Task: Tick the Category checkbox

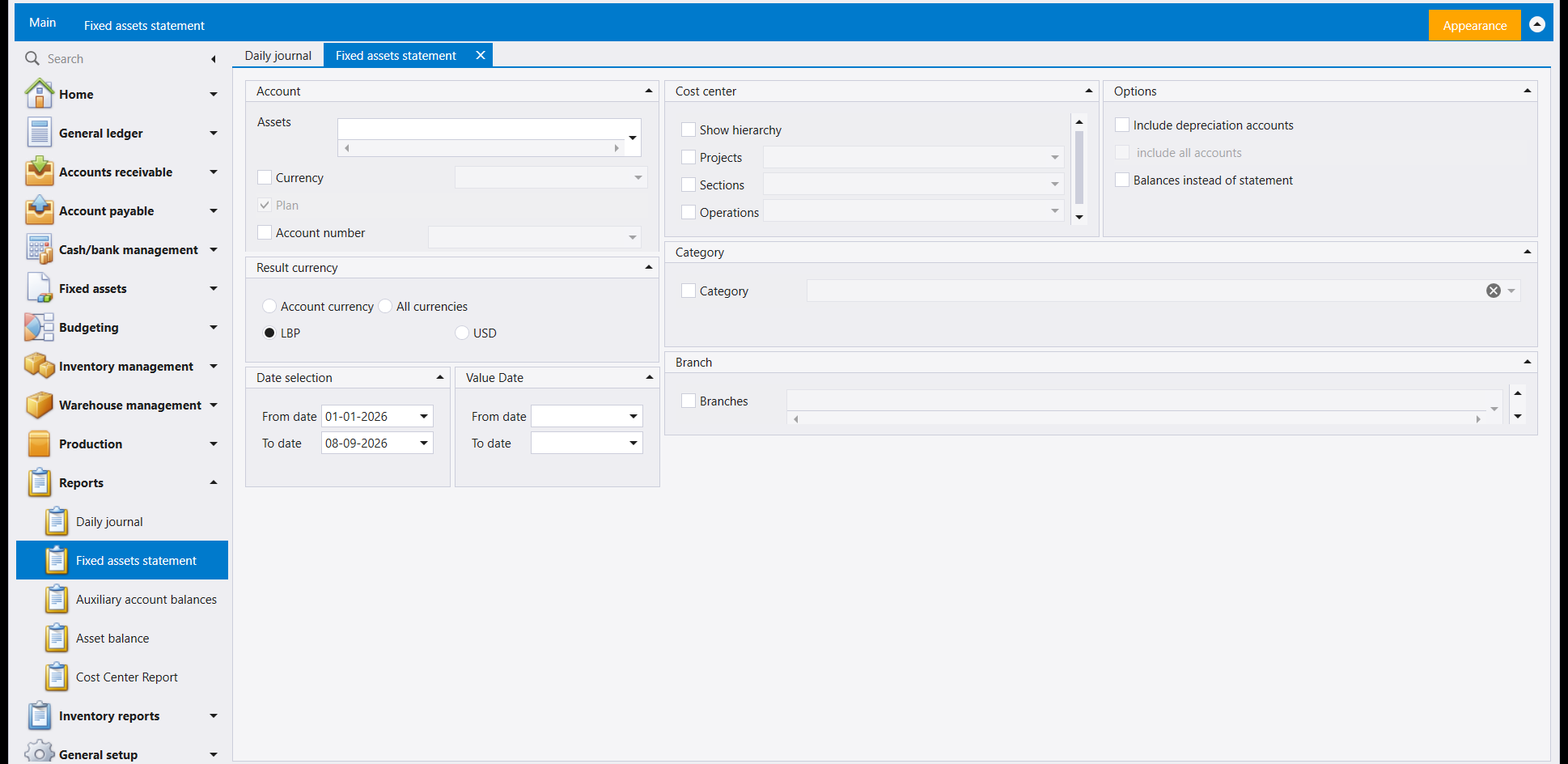Action: (689, 291)
